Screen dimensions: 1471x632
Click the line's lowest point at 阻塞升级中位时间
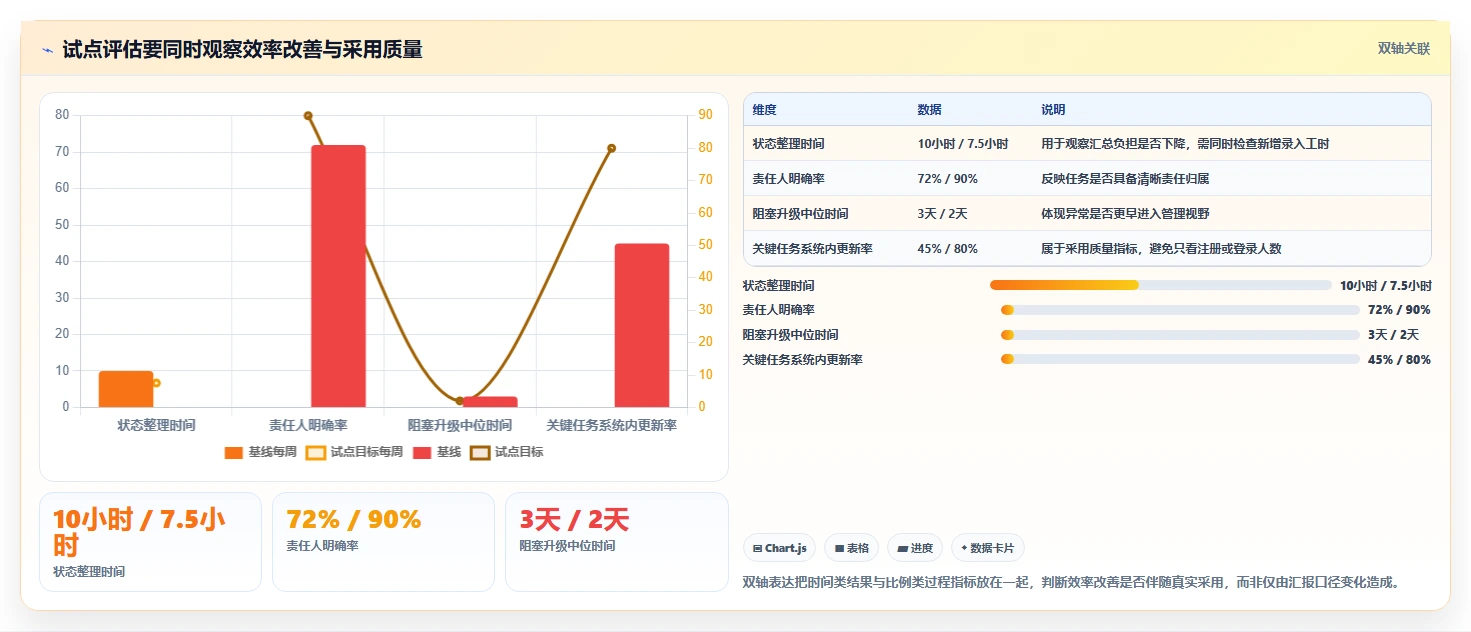pos(460,401)
